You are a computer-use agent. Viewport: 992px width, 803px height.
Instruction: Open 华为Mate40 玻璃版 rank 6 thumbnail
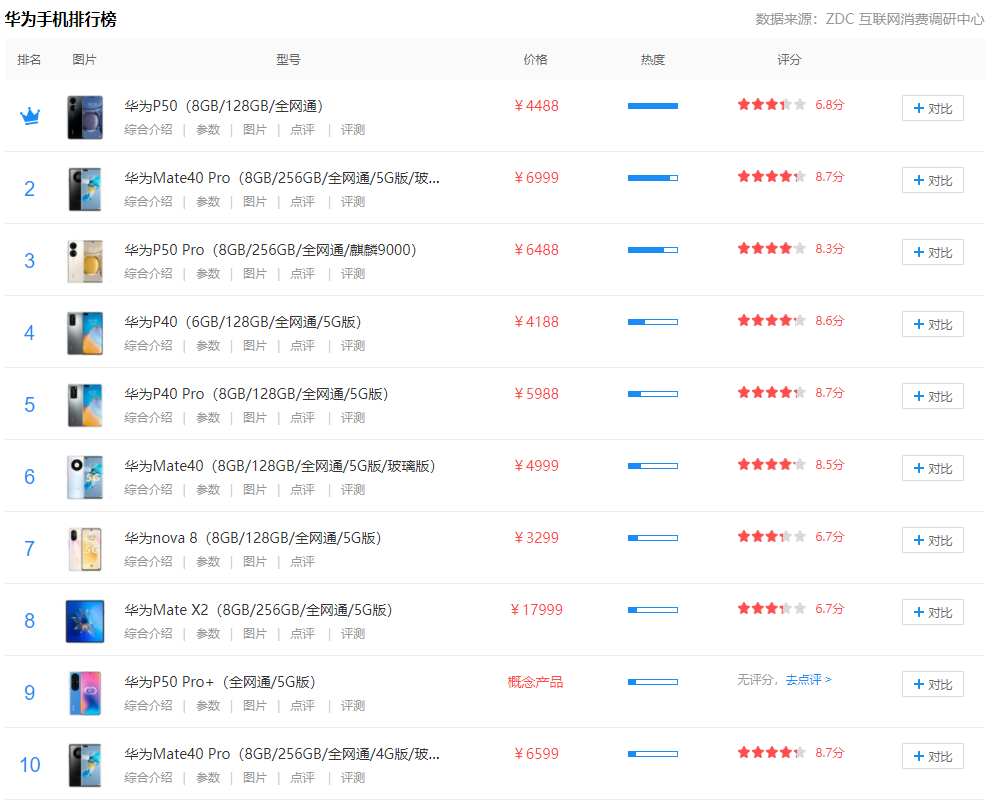85,477
